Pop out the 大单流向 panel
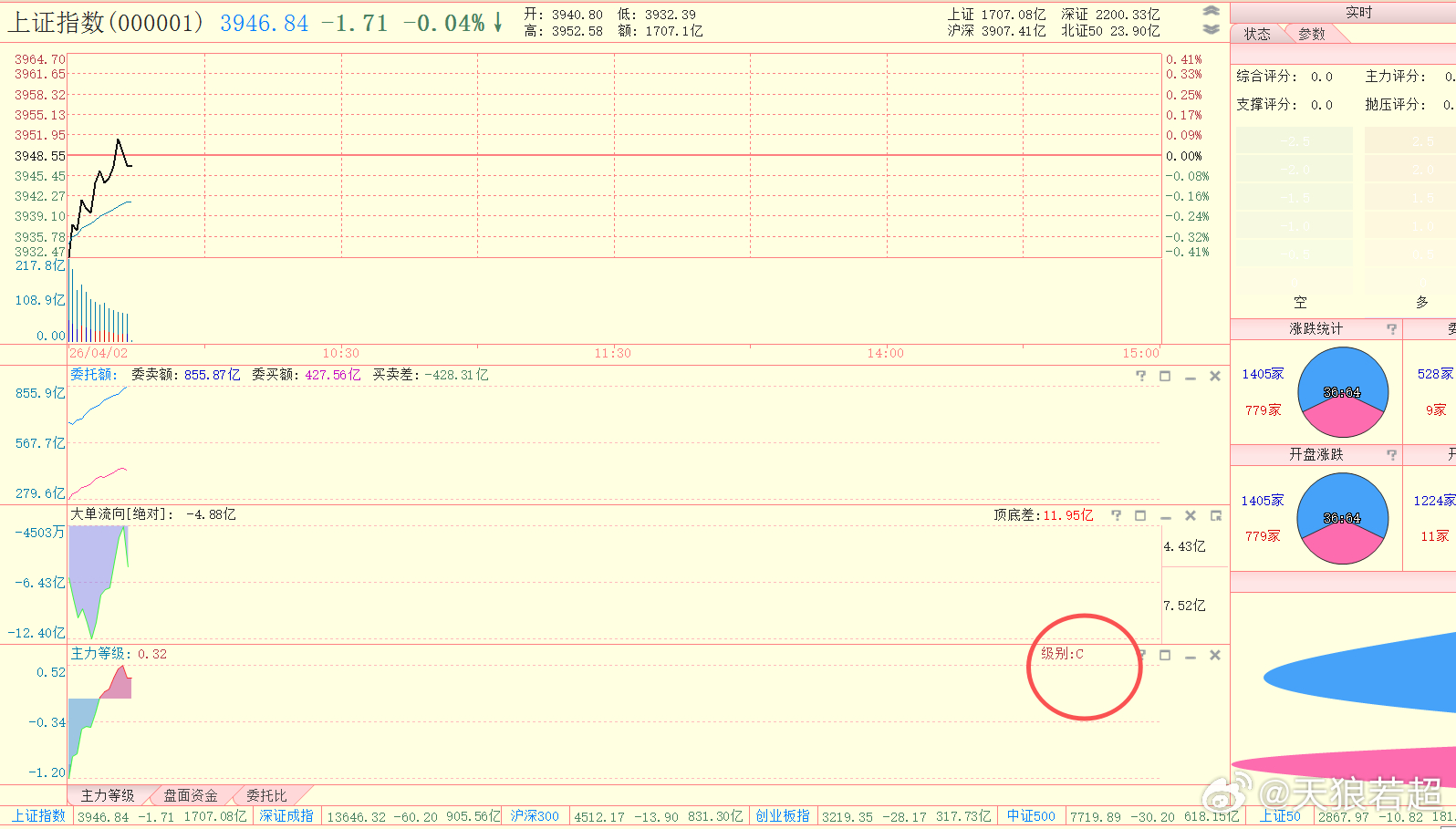1456x829 pixels. (1215, 515)
